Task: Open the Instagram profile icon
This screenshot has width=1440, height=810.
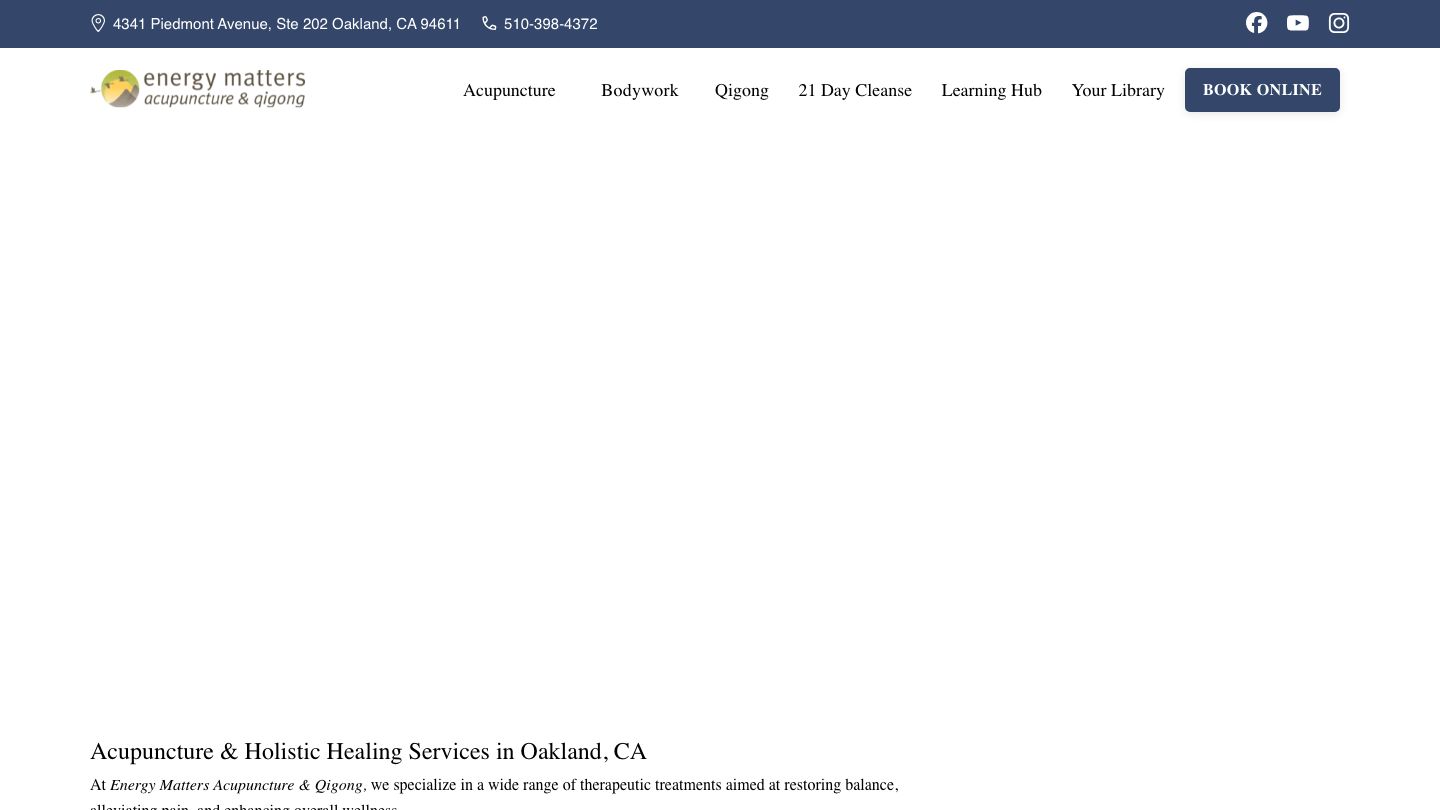Action: [x=1338, y=23]
